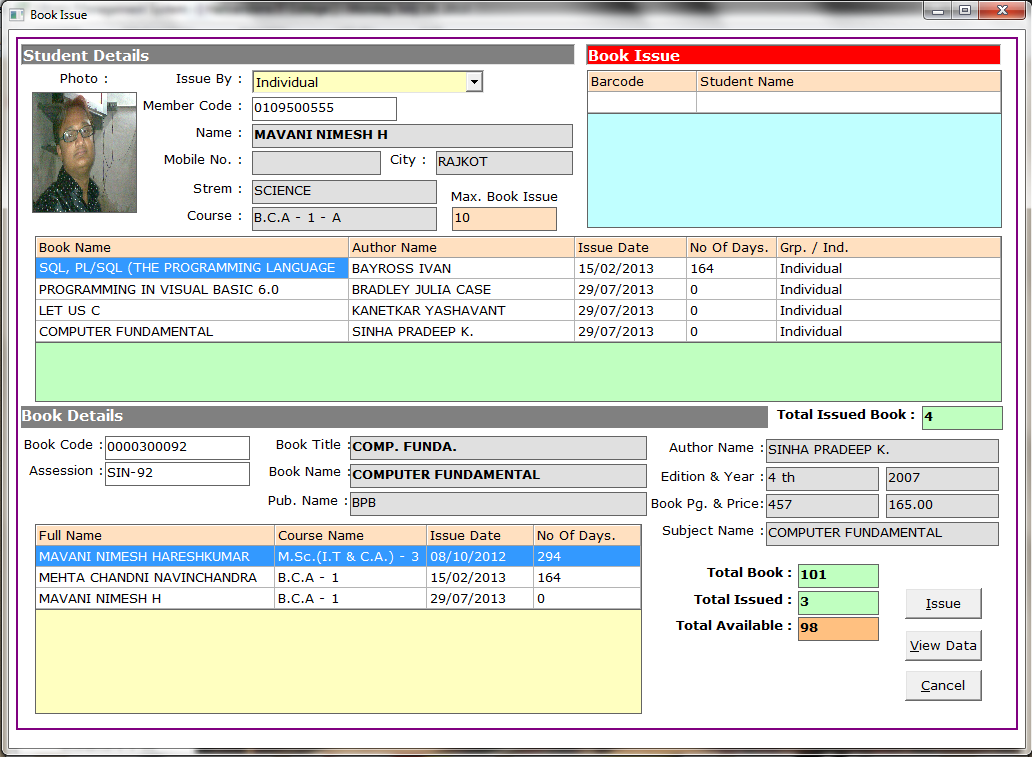Click the Issue Date column header in book list
The image size is (1032, 757).
coord(630,247)
